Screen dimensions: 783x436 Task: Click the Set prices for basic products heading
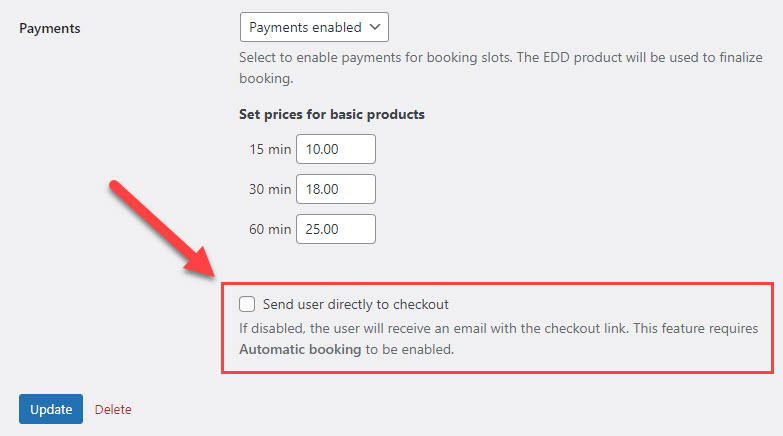(332, 114)
